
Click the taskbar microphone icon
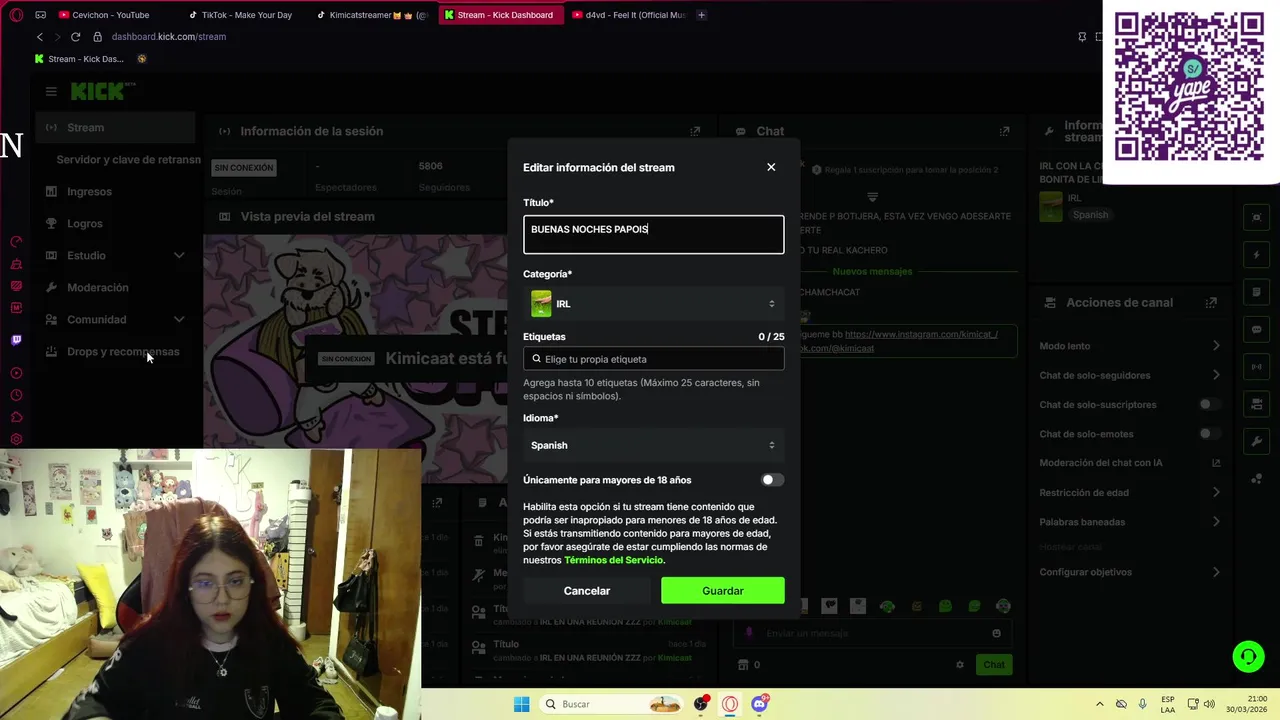[x=1143, y=704]
